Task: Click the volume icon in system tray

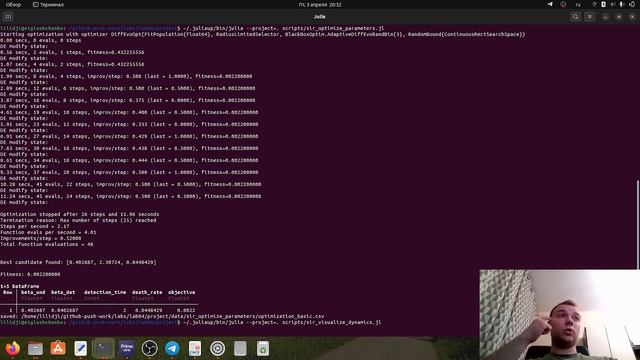Action: [613, 4]
